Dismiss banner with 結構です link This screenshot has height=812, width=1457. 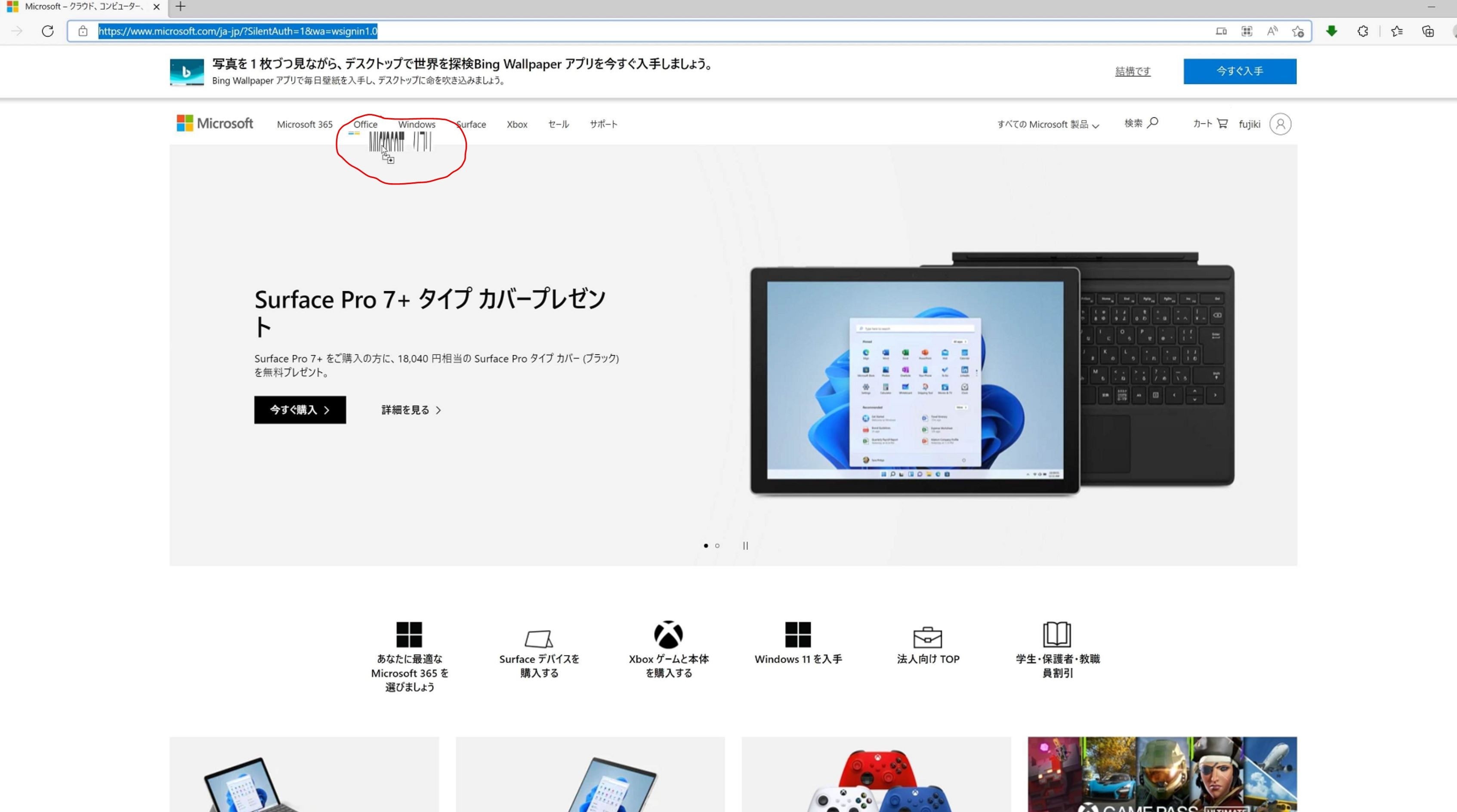tap(1133, 71)
